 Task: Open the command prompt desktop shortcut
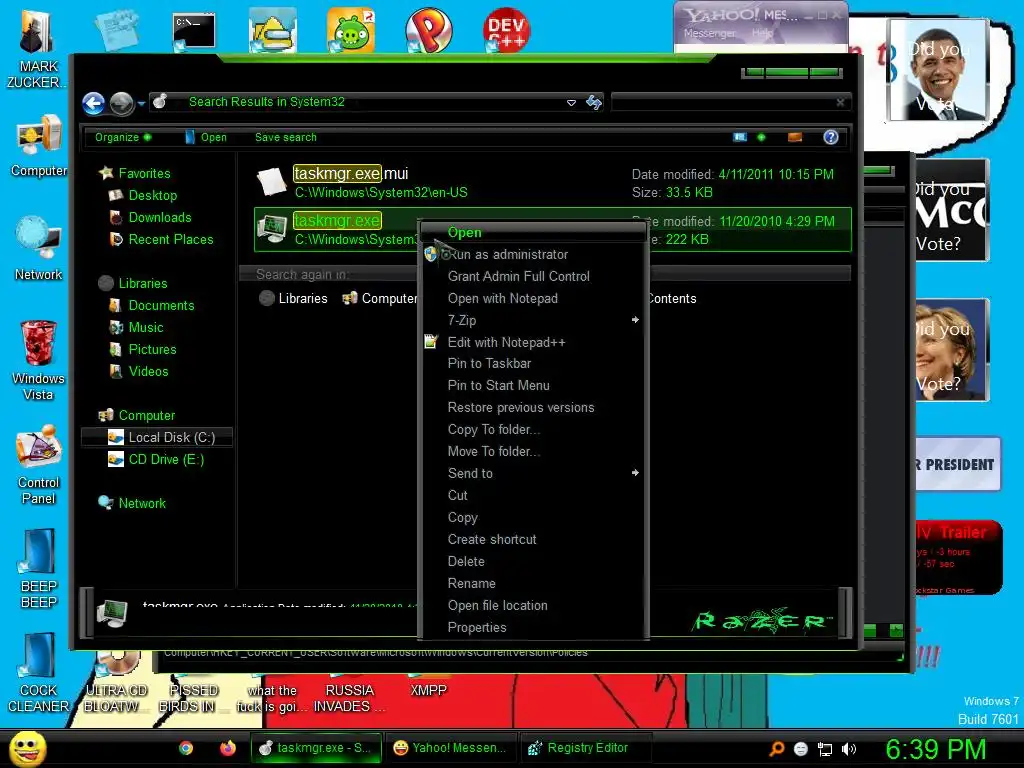point(194,31)
